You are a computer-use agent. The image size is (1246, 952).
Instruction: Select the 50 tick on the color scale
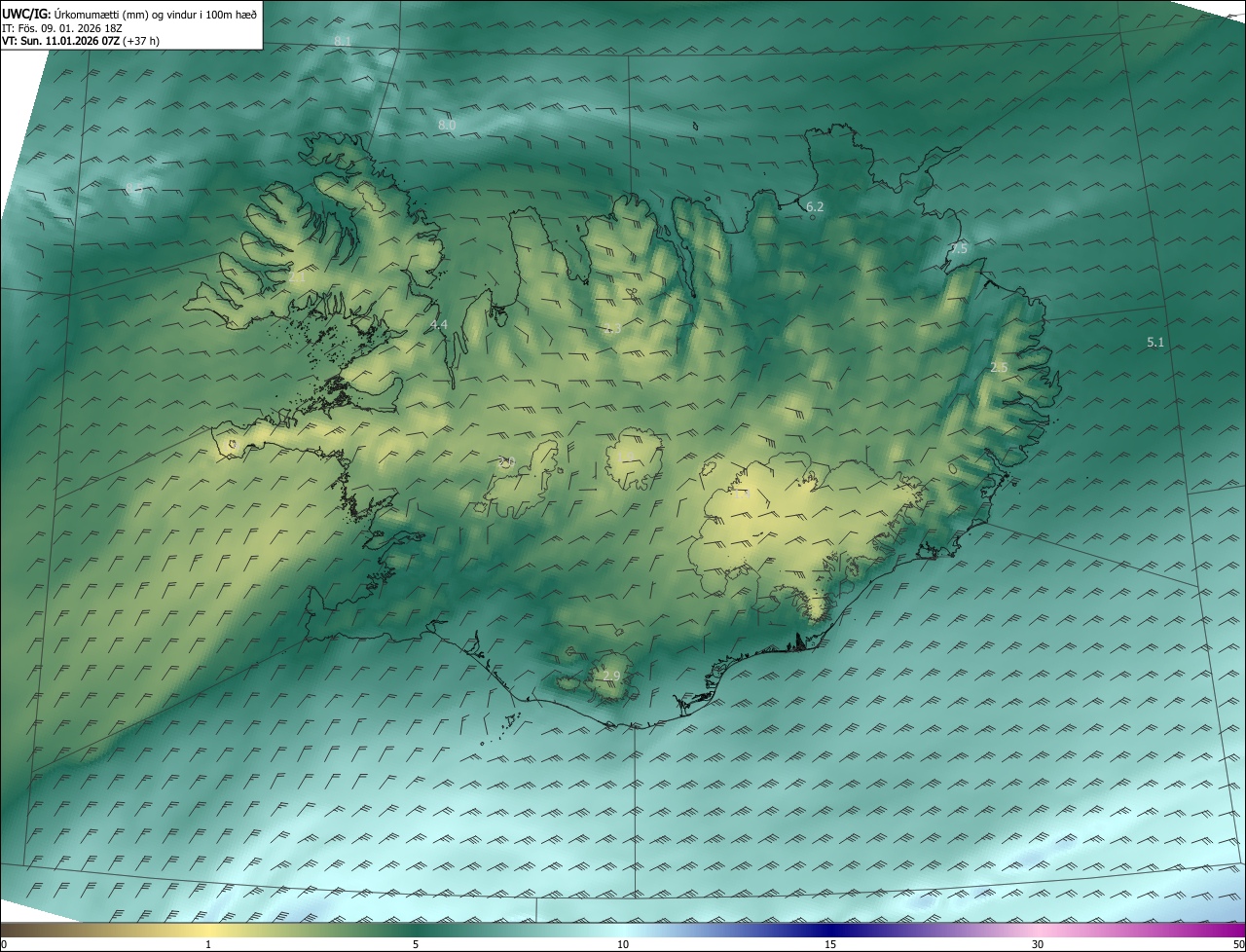click(x=1239, y=944)
